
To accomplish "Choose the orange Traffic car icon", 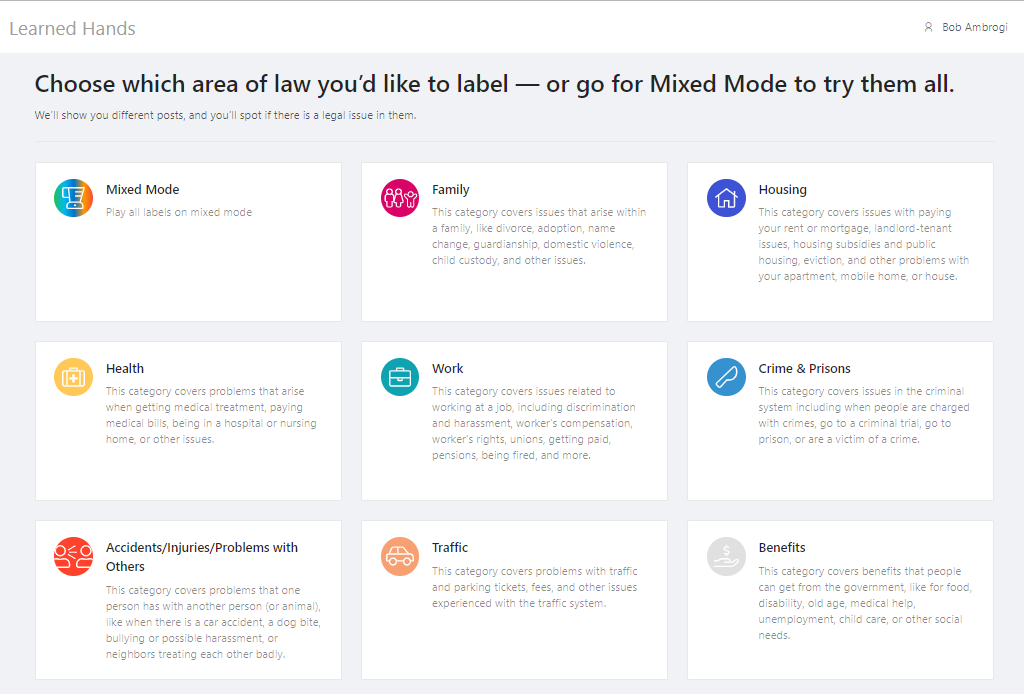I will click(400, 556).
